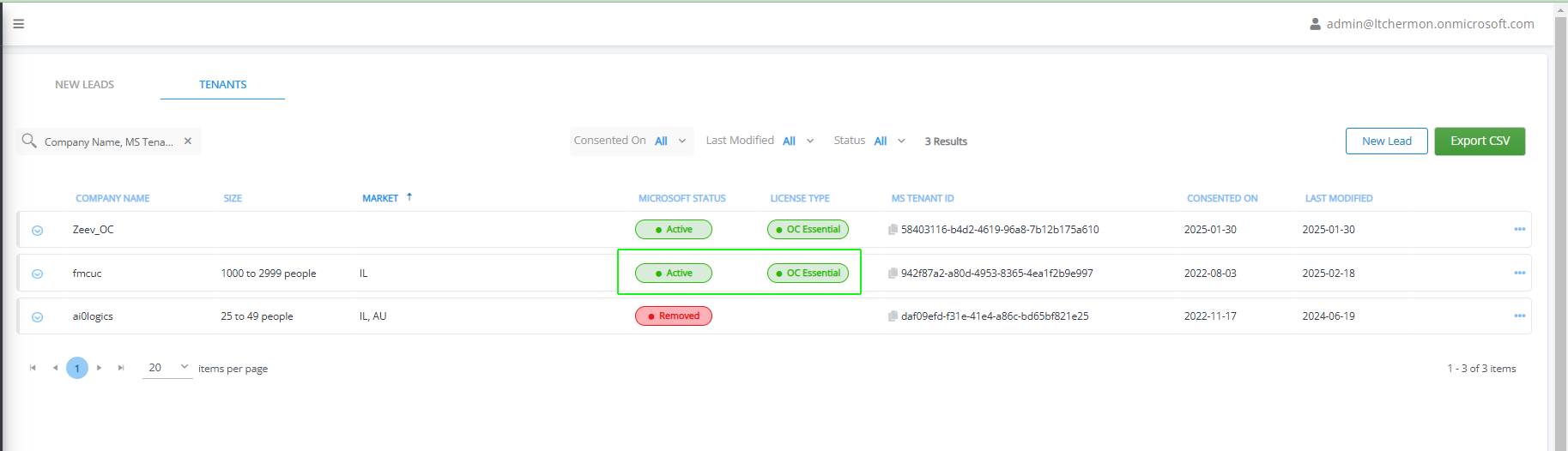Open more actions for fmcuc row

(1519, 274)
